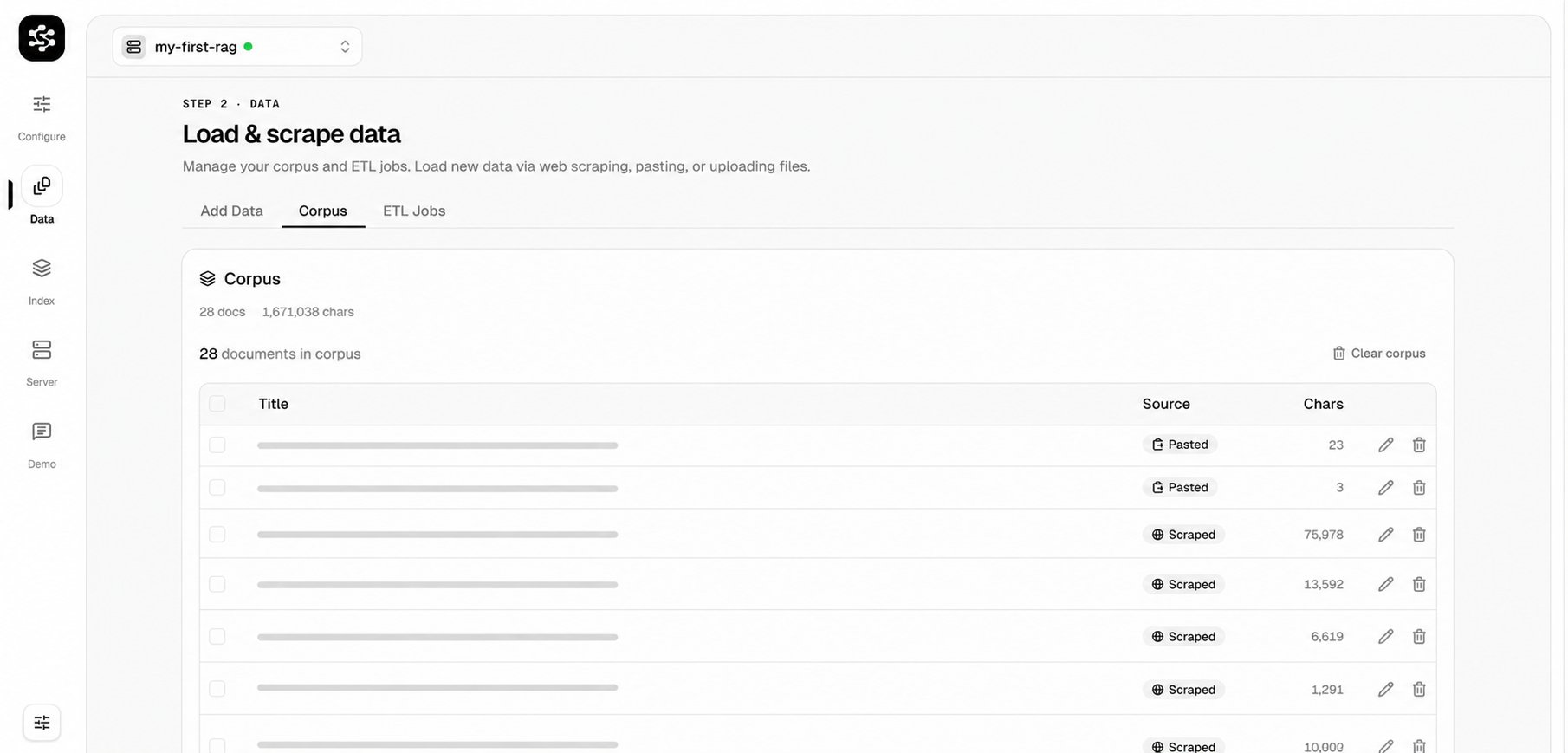Click the app logo icon
This screenshot has width=1568, height=753.
coord(42,38)
